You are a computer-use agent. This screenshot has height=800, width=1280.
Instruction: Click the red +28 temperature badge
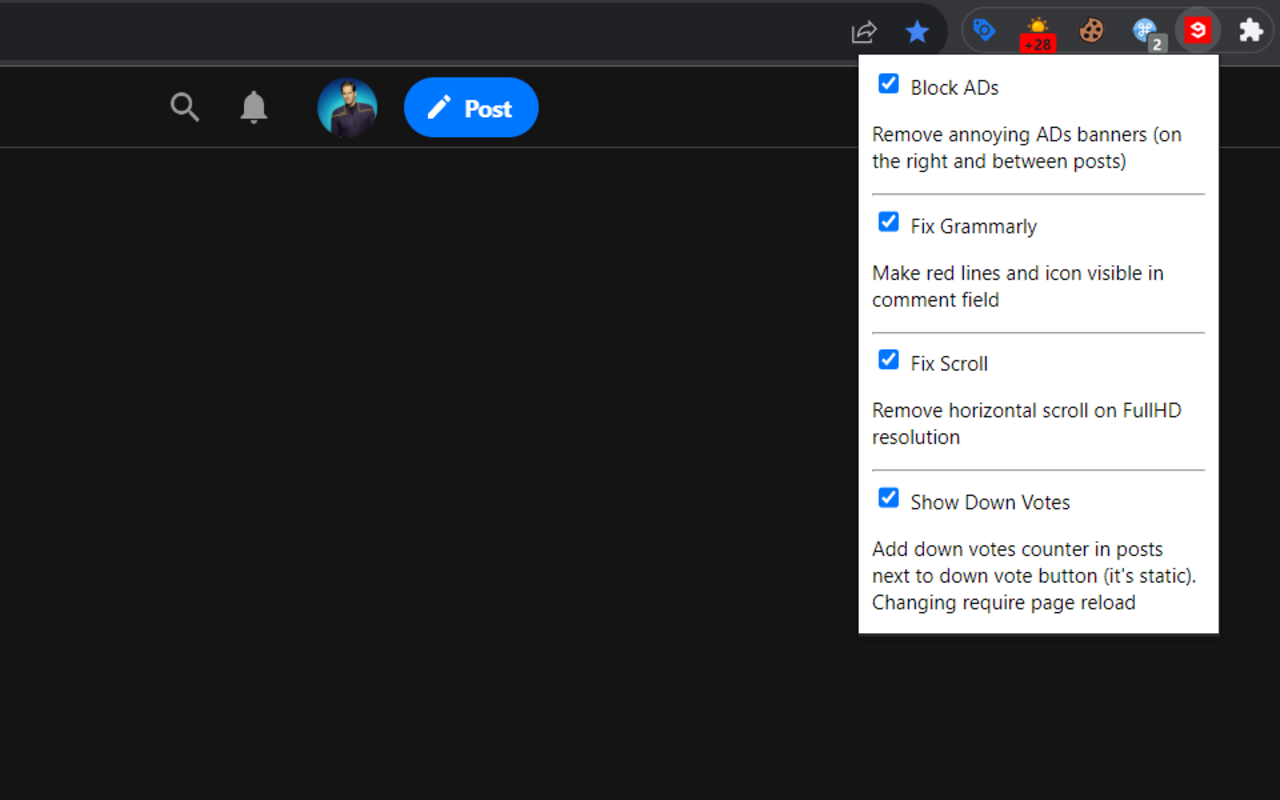1038,42
